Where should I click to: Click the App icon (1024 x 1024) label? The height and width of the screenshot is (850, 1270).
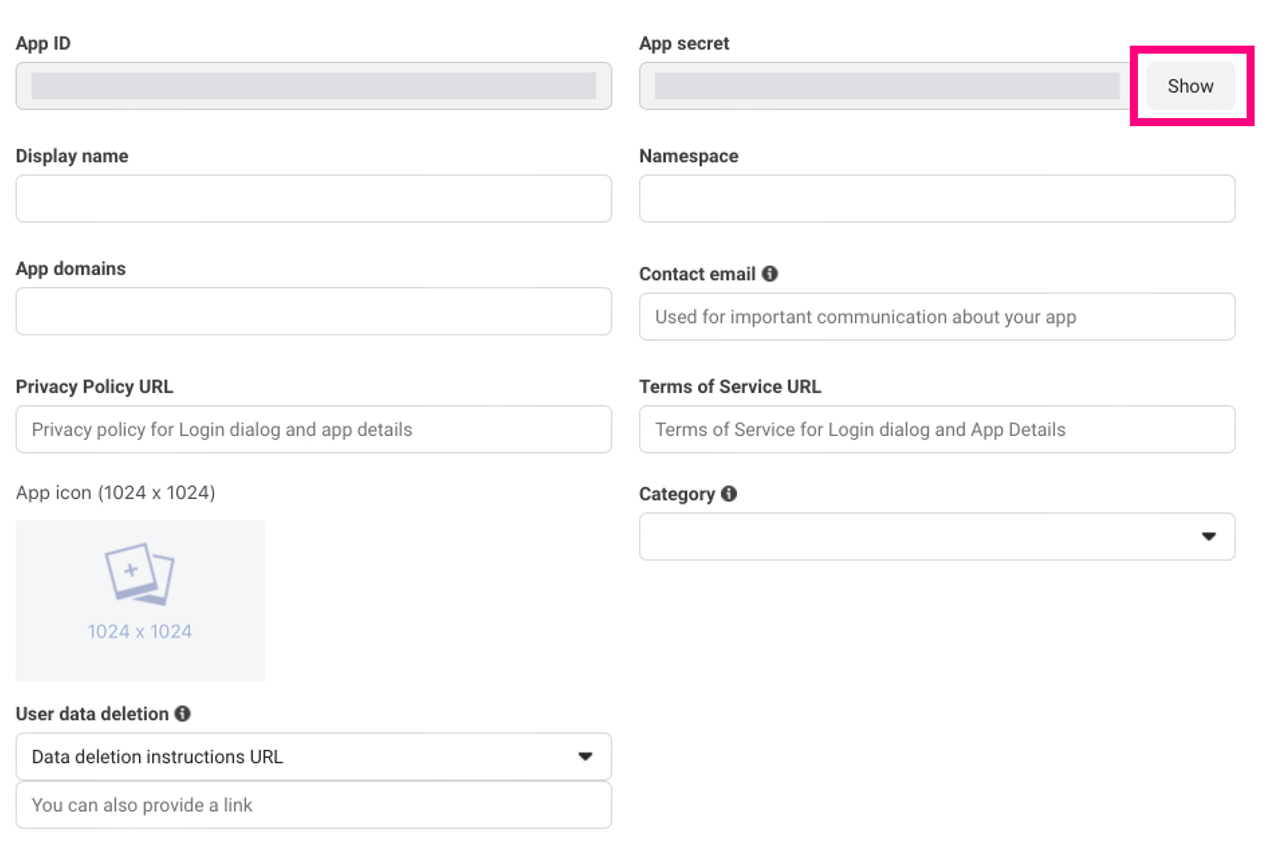pyautogui.click(x=115, y=492)
